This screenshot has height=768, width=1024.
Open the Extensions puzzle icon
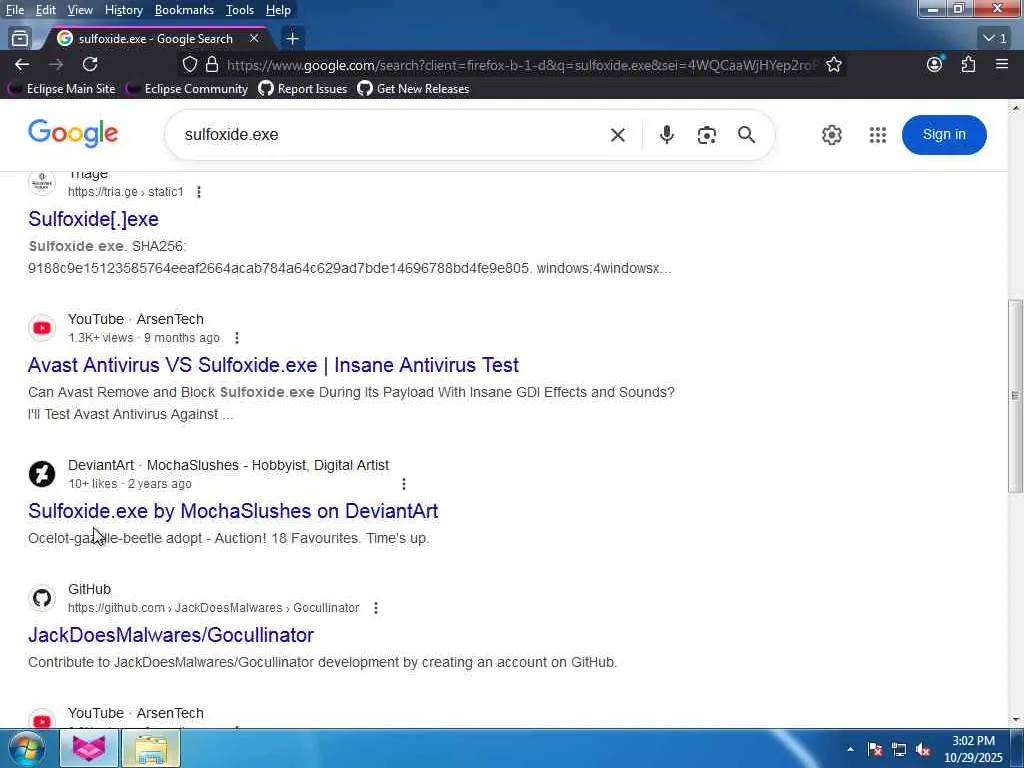(968, 64)
